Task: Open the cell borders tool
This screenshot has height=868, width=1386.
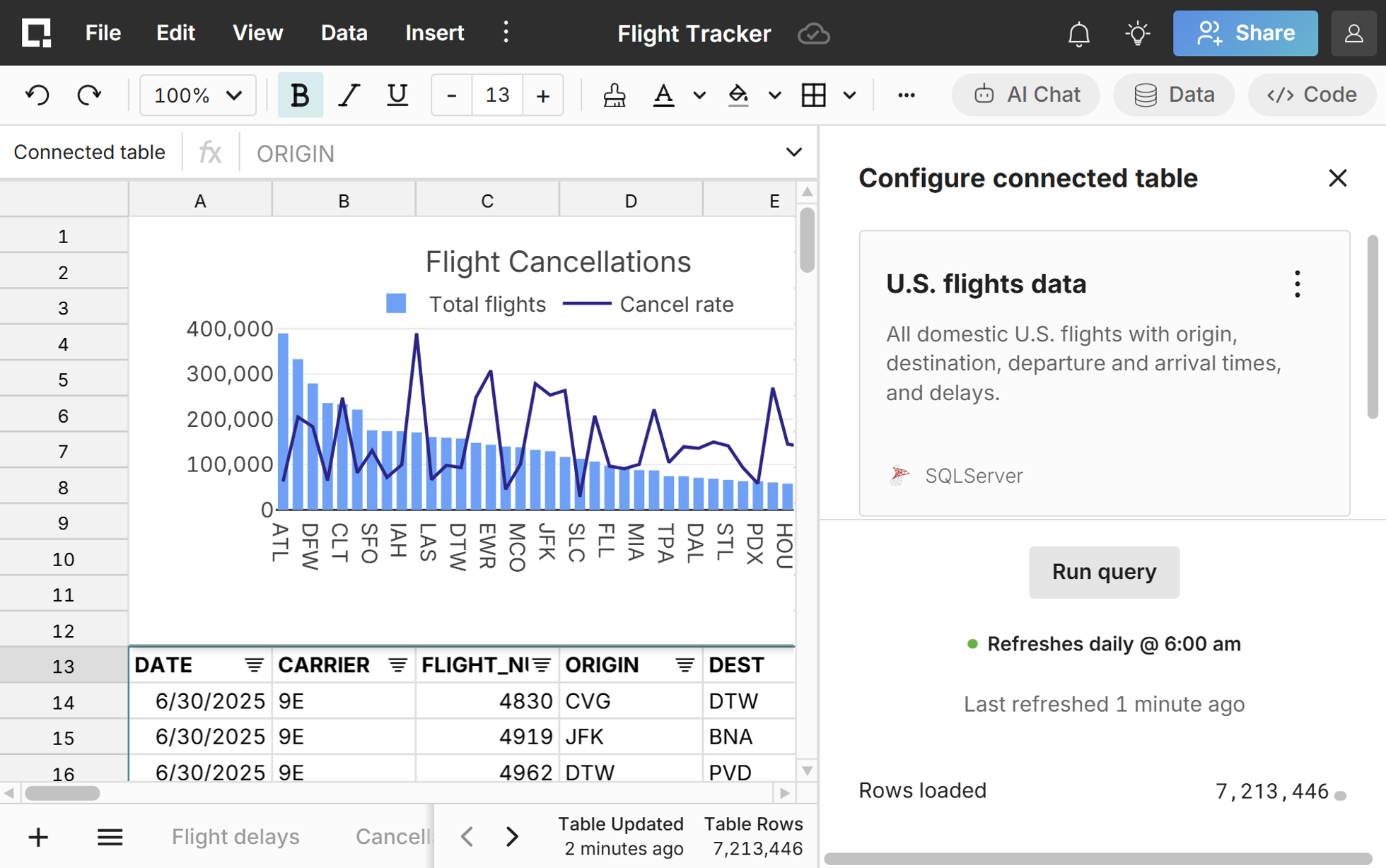Action: coord(813,95)
